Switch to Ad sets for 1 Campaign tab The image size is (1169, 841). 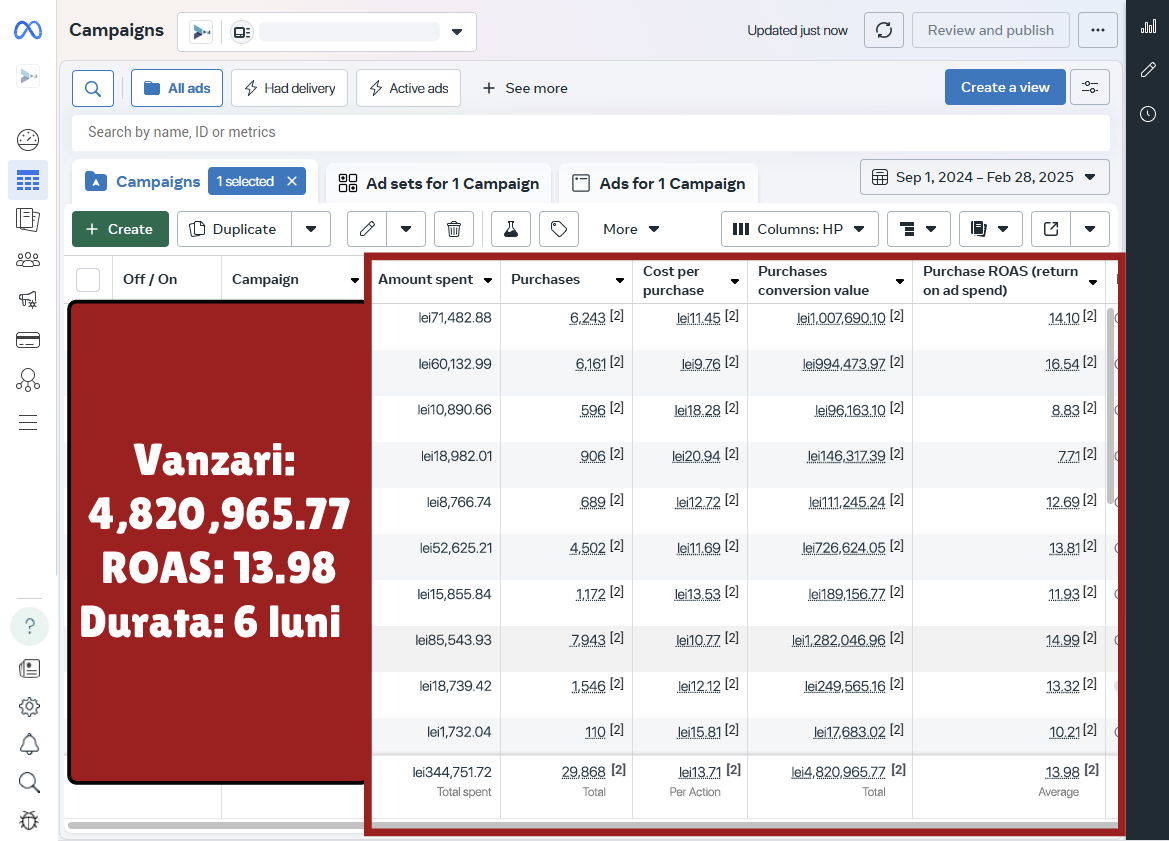(438, 183)
